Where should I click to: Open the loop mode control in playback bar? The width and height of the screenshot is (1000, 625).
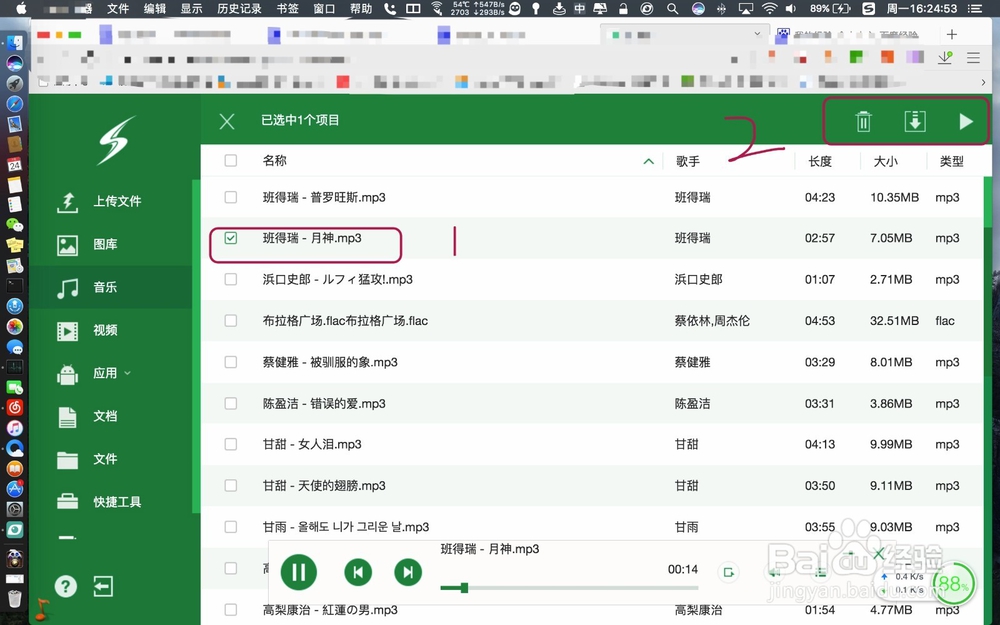pyautogui.click(x=729, y=572)
